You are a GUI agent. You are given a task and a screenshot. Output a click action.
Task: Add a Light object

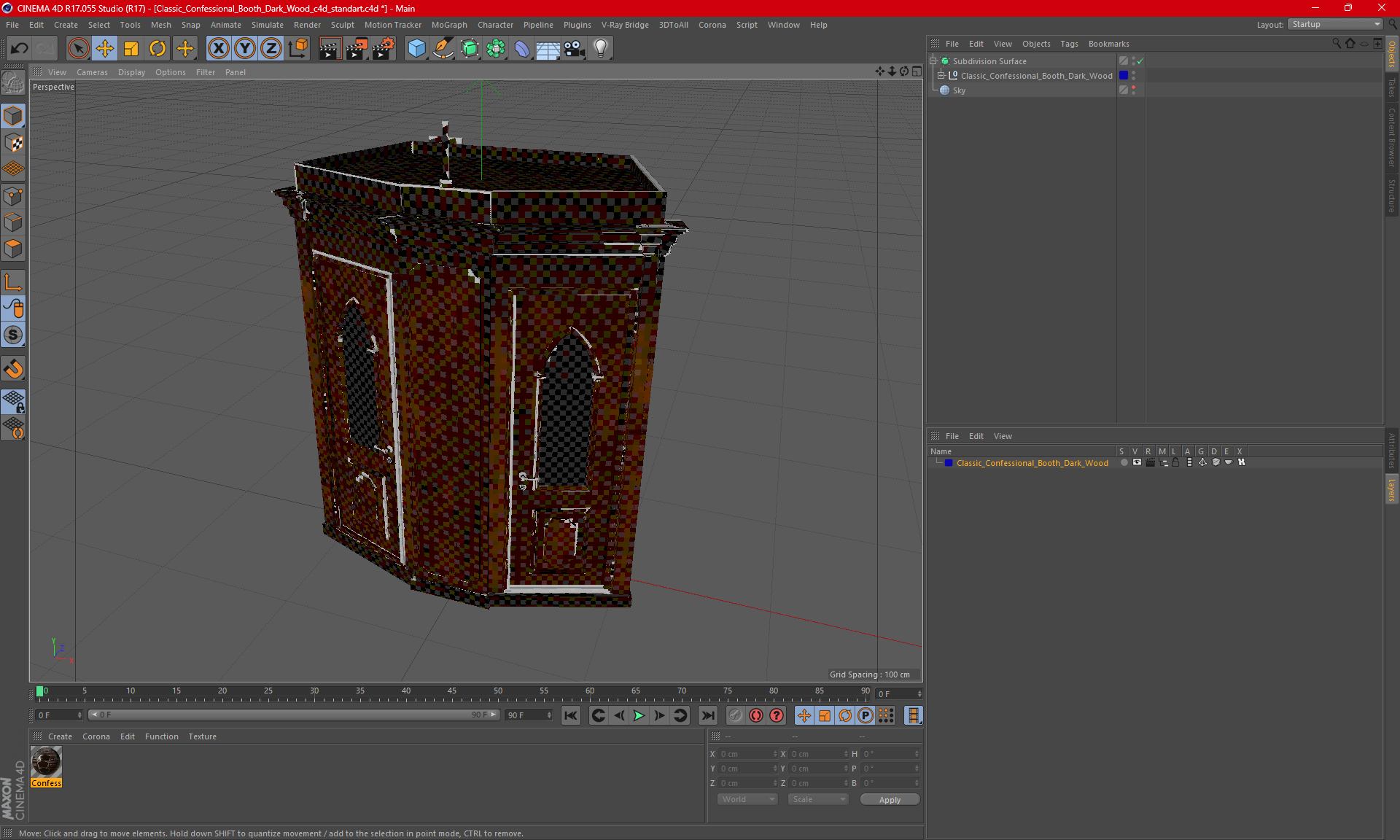pos(601,48)
